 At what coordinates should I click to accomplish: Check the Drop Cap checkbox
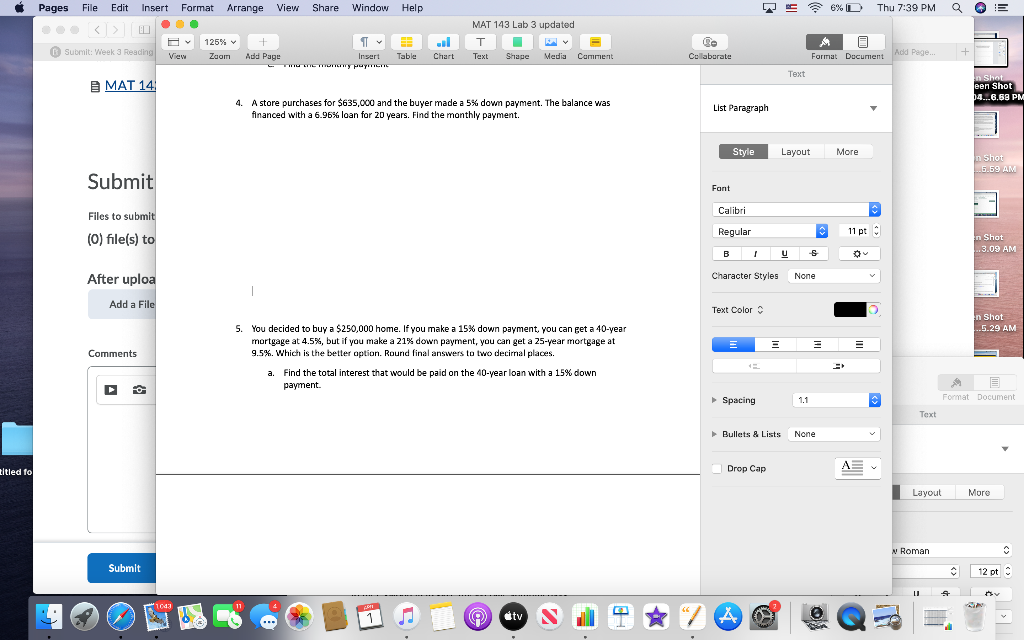pos(716,468)
